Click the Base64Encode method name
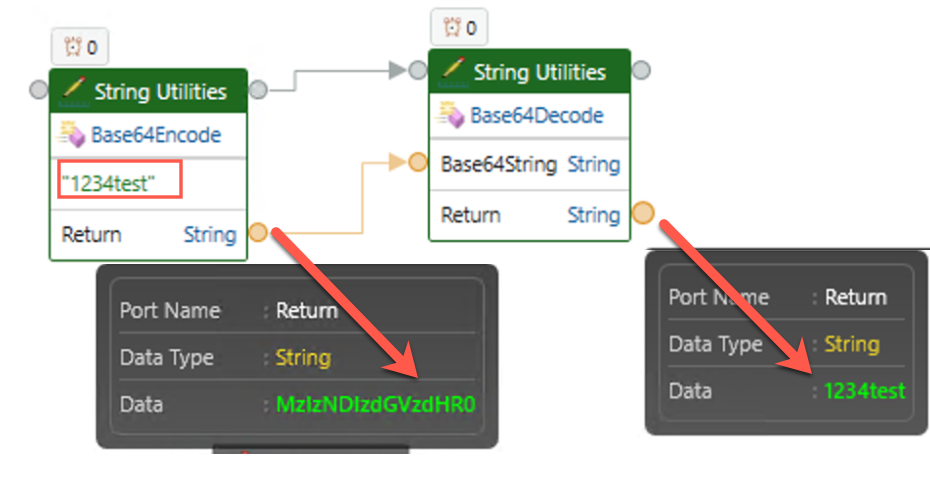Screen dimensions: 930x482 (156, 135)
